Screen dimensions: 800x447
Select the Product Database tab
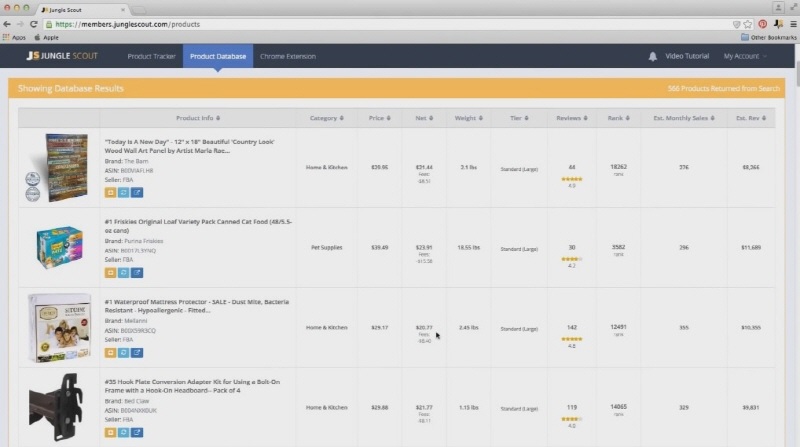(x=218, y=56)
